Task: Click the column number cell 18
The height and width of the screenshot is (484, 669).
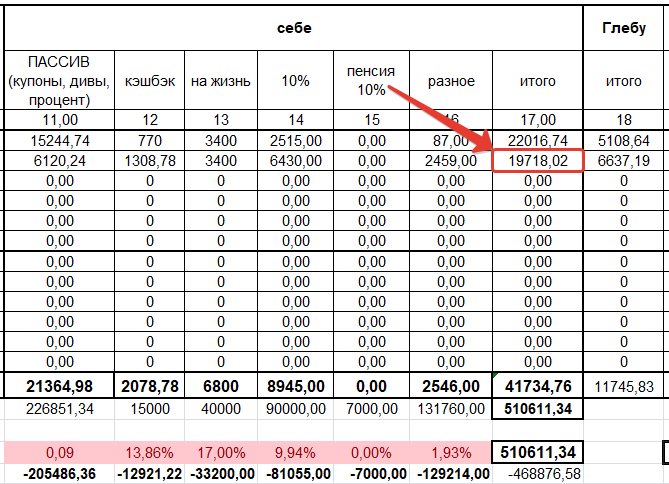Action: tap(623, 120)
